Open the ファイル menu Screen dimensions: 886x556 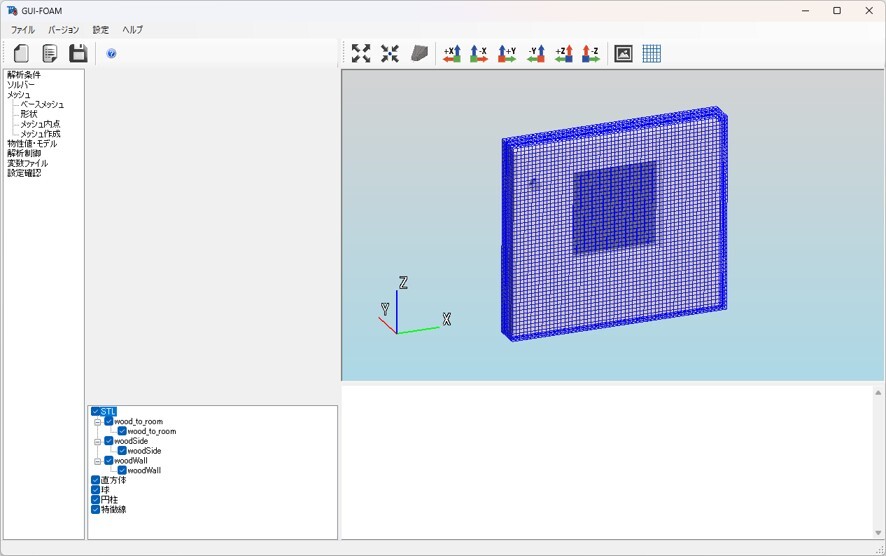[23, 29]
